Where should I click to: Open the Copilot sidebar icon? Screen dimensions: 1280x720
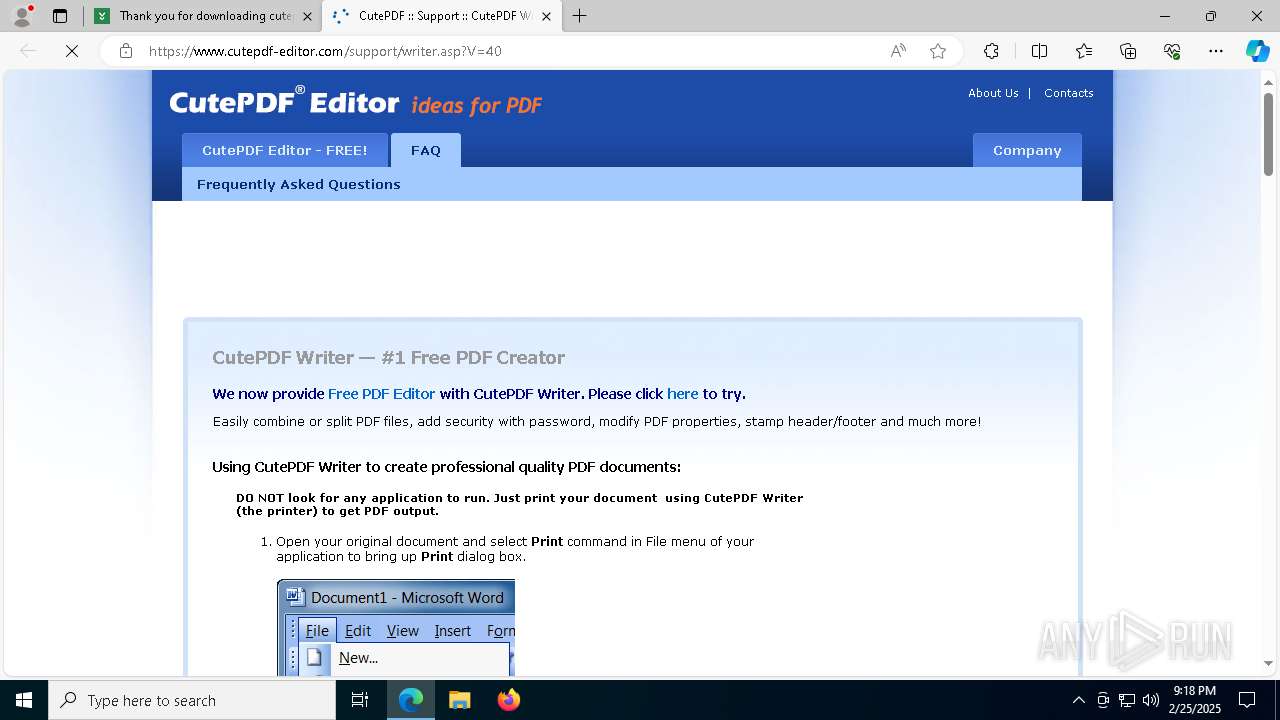coord(1257,51)
